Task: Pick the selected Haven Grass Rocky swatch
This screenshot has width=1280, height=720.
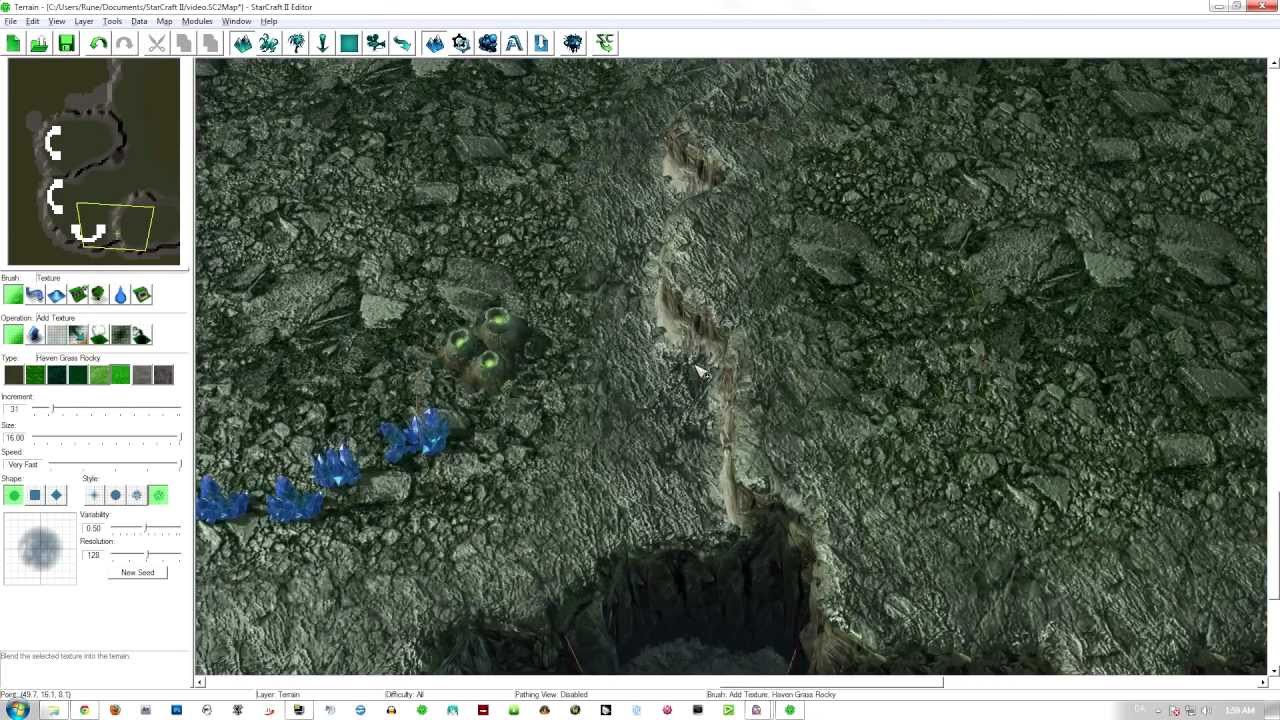Action: point(120,375)
